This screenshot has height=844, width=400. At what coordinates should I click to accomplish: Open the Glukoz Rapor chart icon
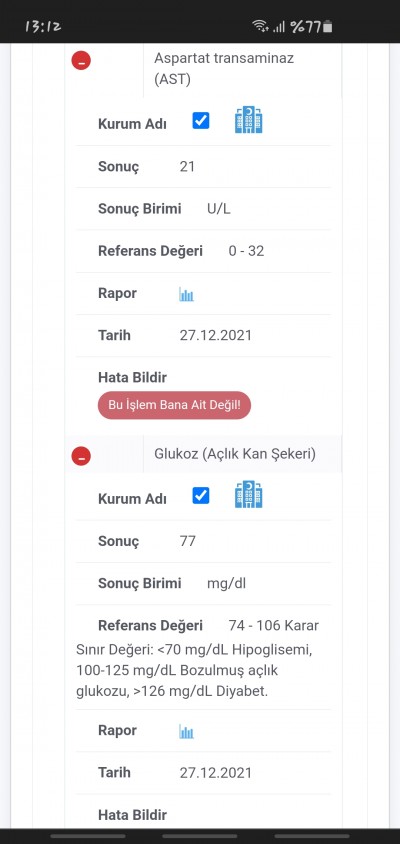click(x=186, y=731)
